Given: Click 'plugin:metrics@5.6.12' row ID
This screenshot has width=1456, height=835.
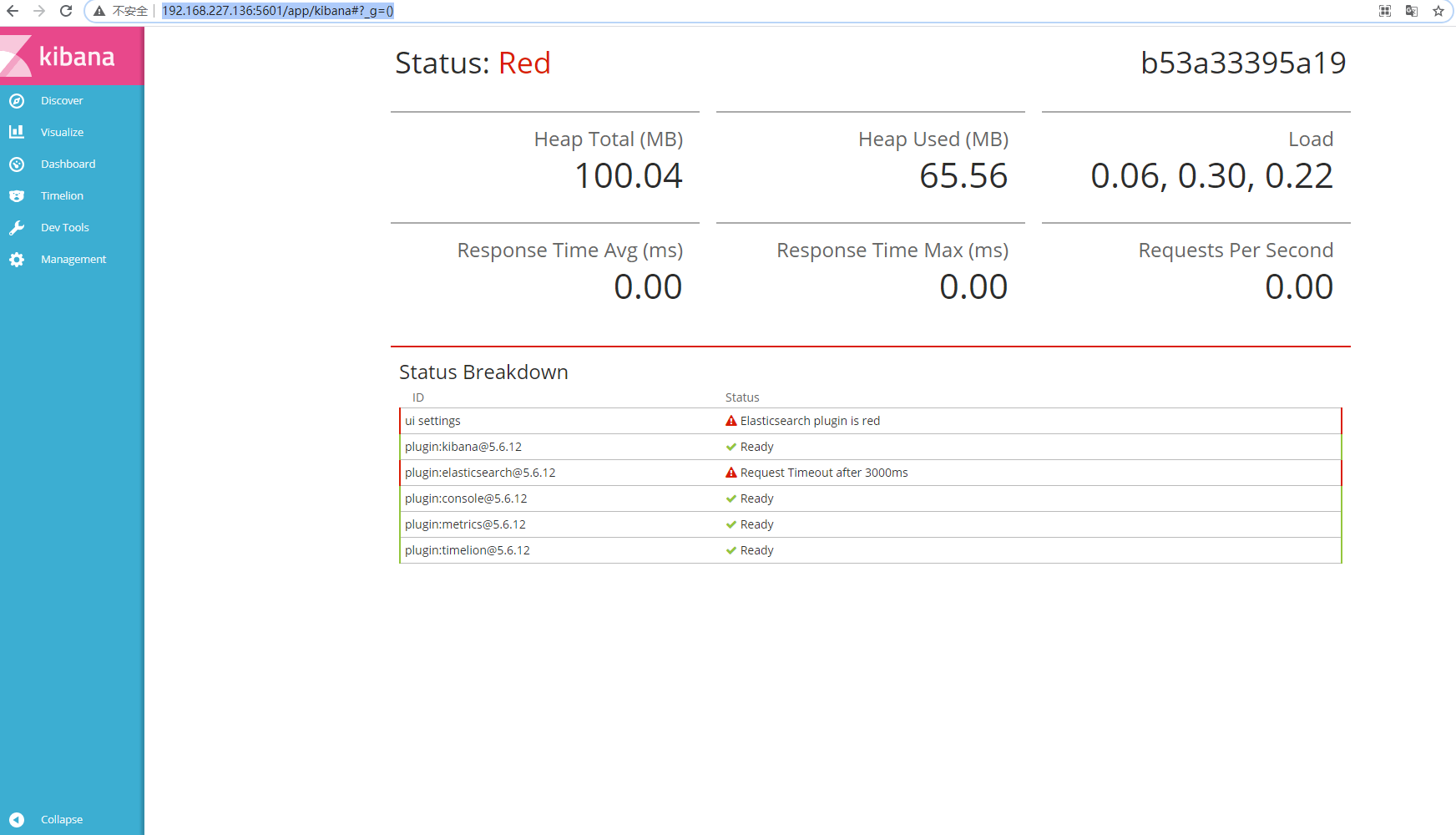Looking at the screenshot, I should point(465,524).
